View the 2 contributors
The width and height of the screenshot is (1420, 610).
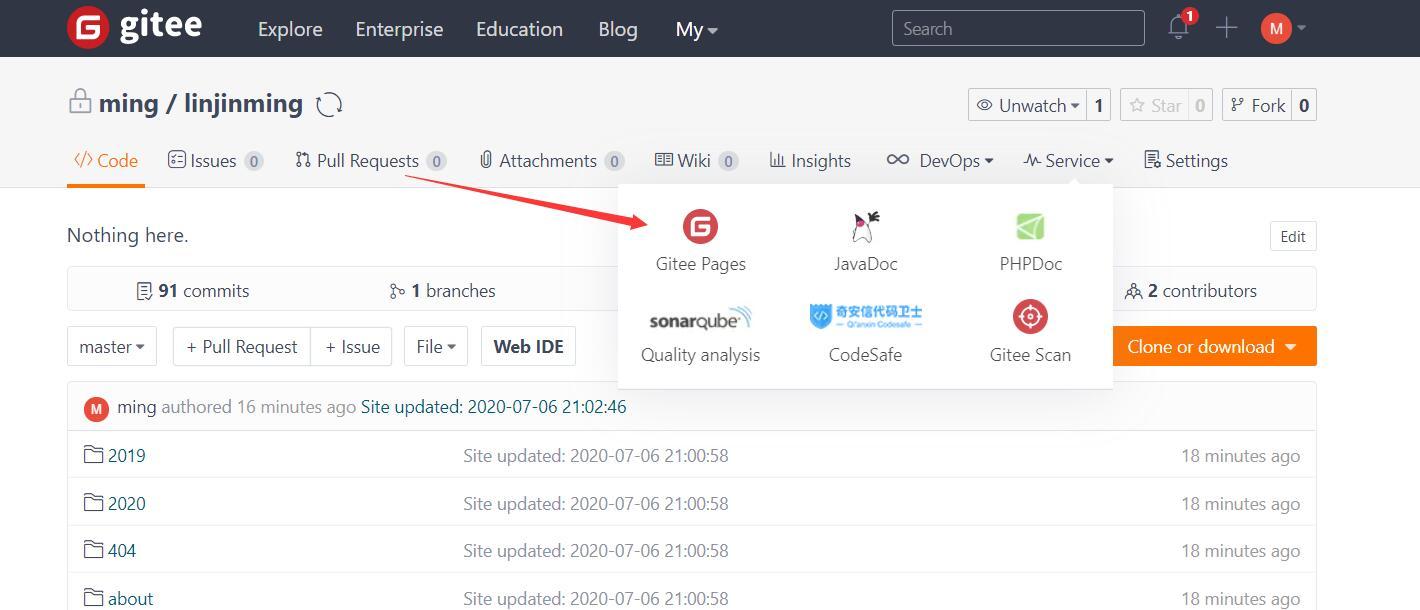pos(1190,291)
